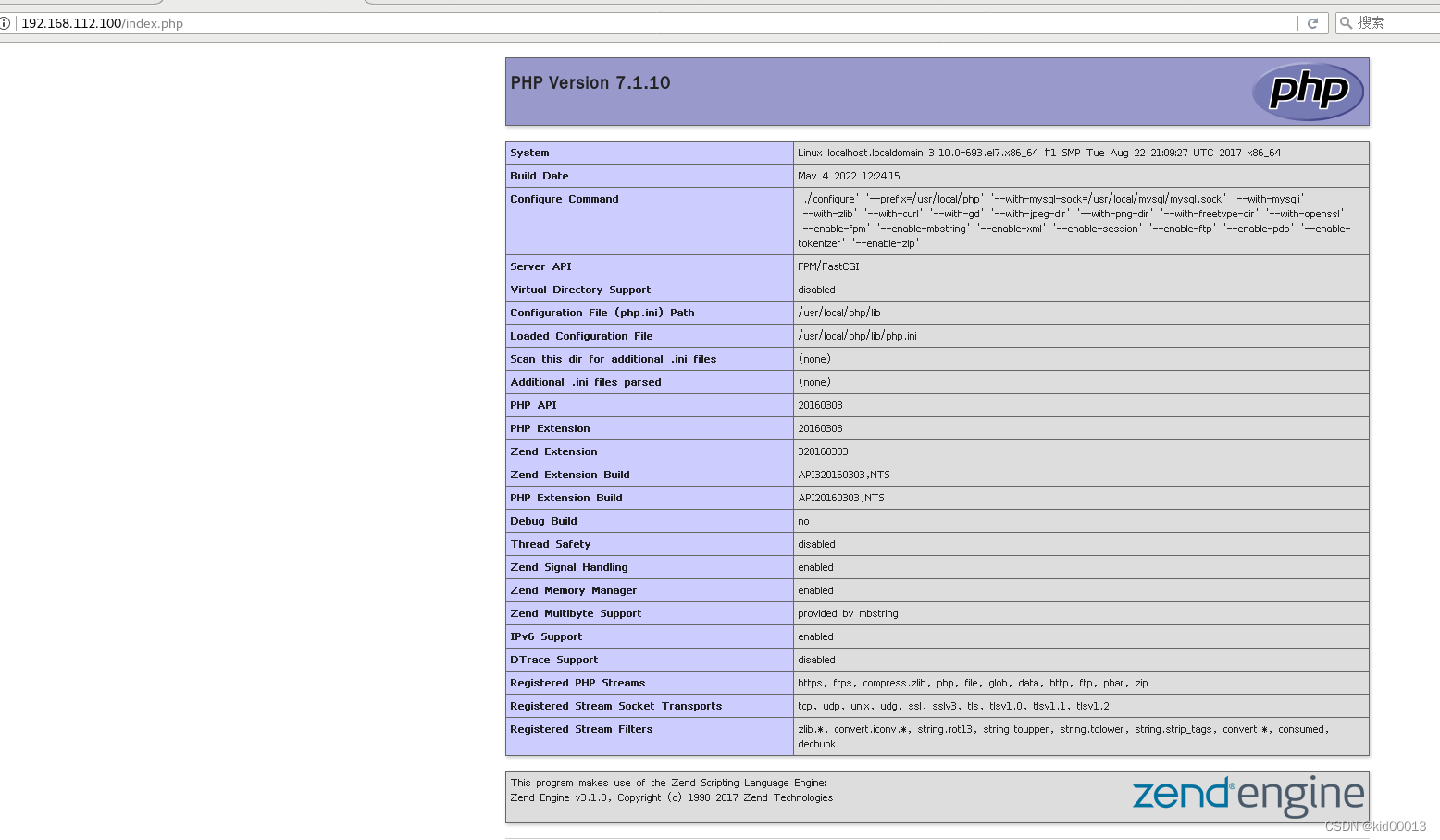
Task: Select the PHP logo image
Action: [x=1308, y=91]
